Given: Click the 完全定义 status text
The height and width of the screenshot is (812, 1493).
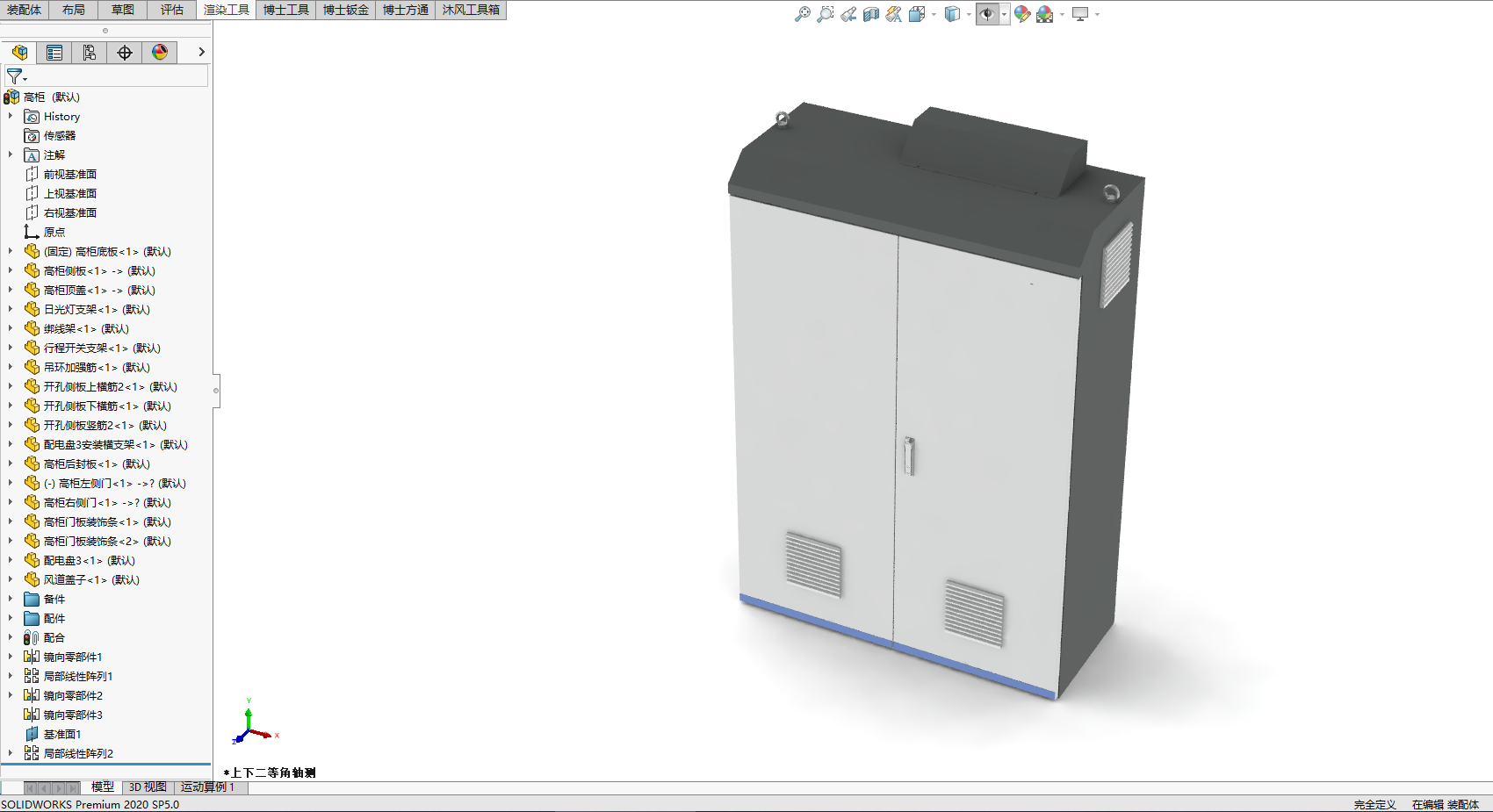Looking at the screenshot, I should tap(1375, 805).
